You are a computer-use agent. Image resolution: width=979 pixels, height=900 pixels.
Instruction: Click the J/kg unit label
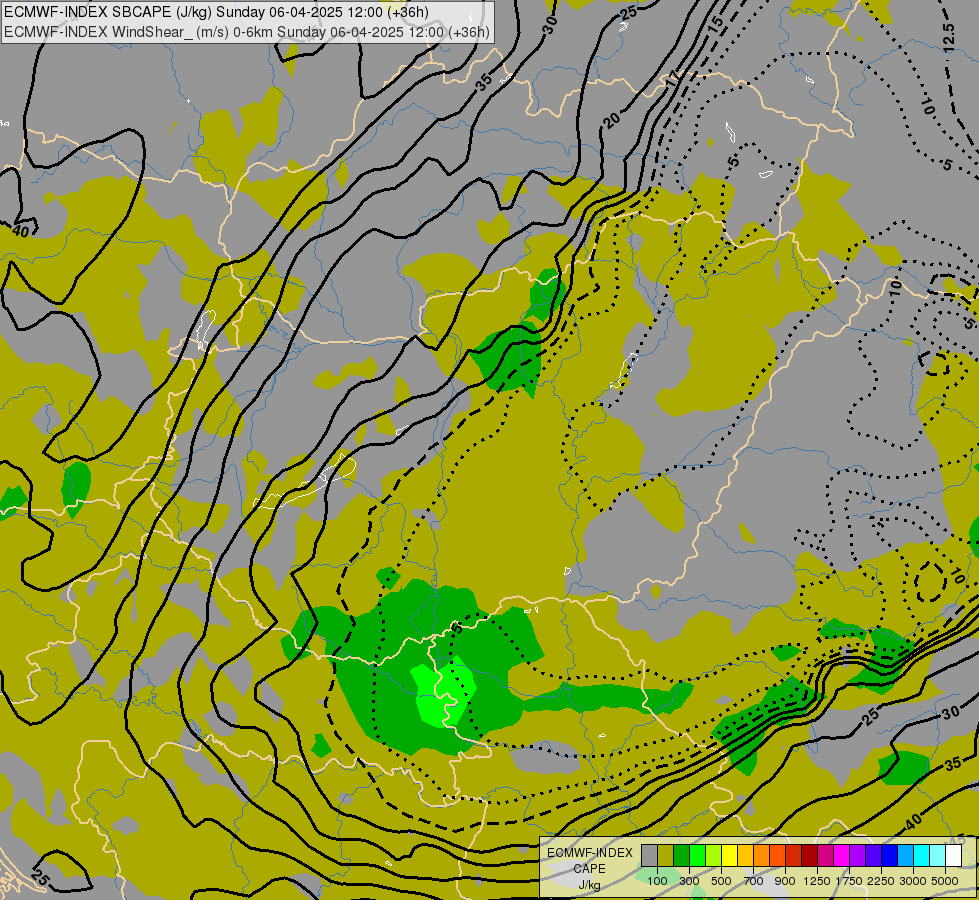pos(590,885)
